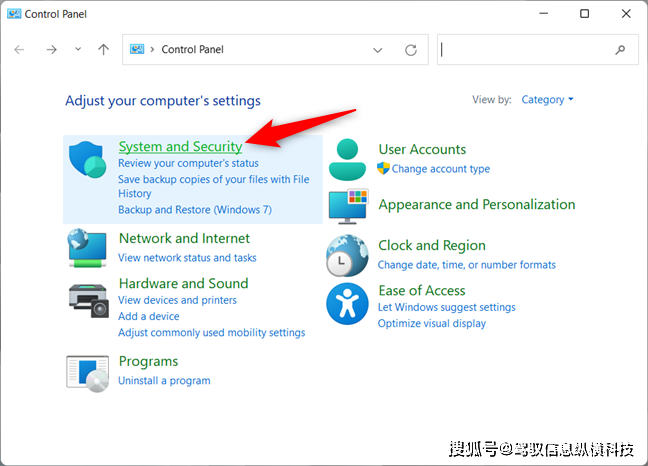Click the Network and Internet globe icon
648x466 pixels.
pos(87,248)
